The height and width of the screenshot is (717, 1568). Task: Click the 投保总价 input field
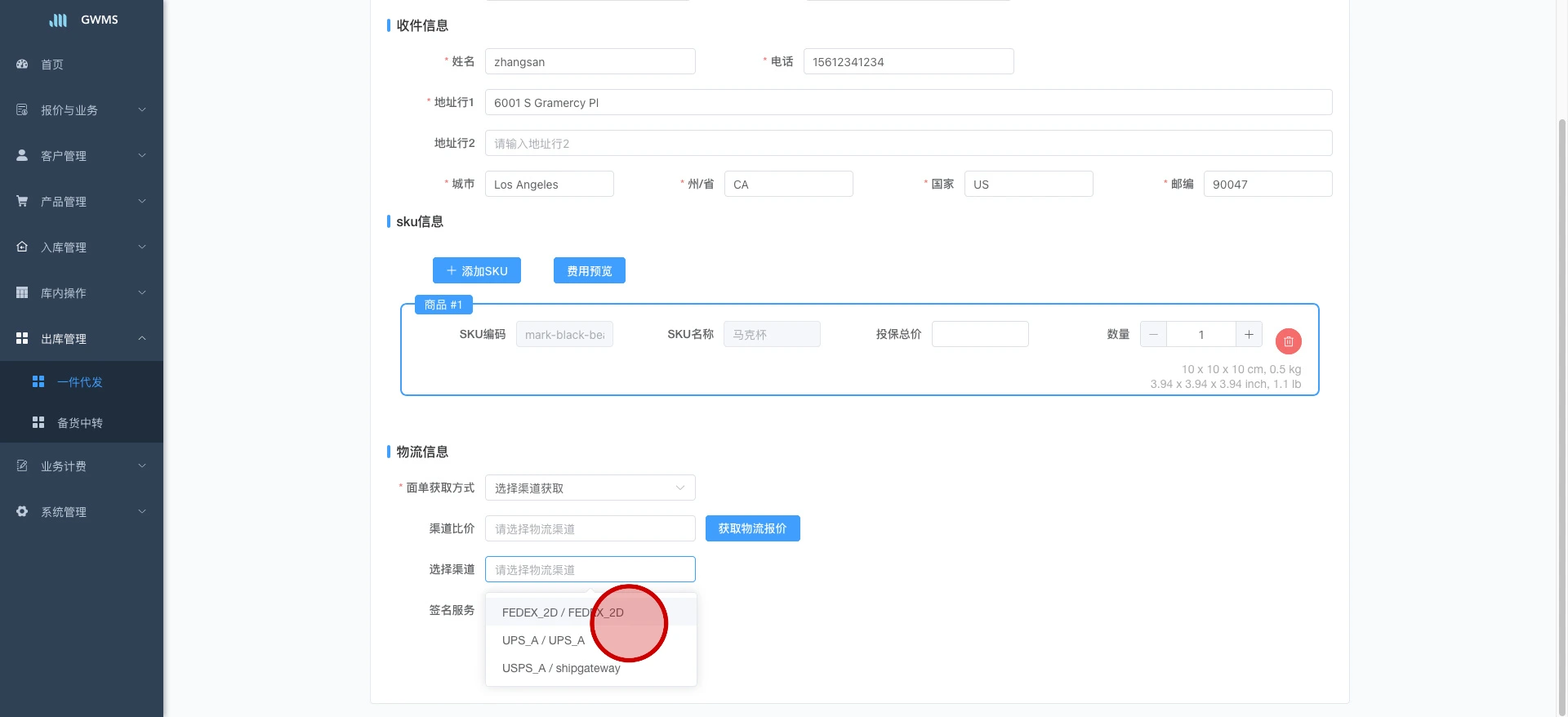coord(979,334)
